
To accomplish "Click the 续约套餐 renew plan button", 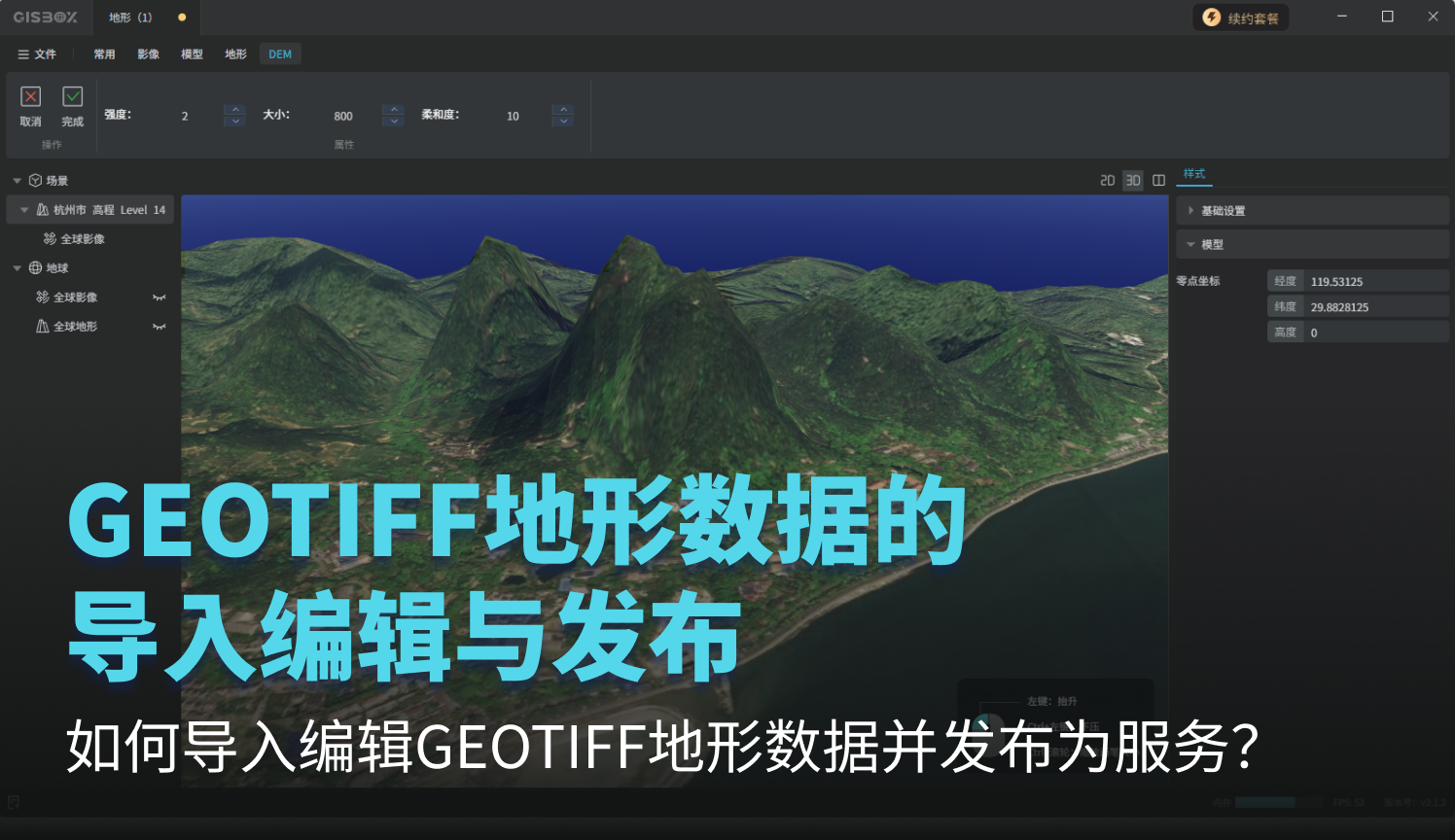I will 1241,17.
